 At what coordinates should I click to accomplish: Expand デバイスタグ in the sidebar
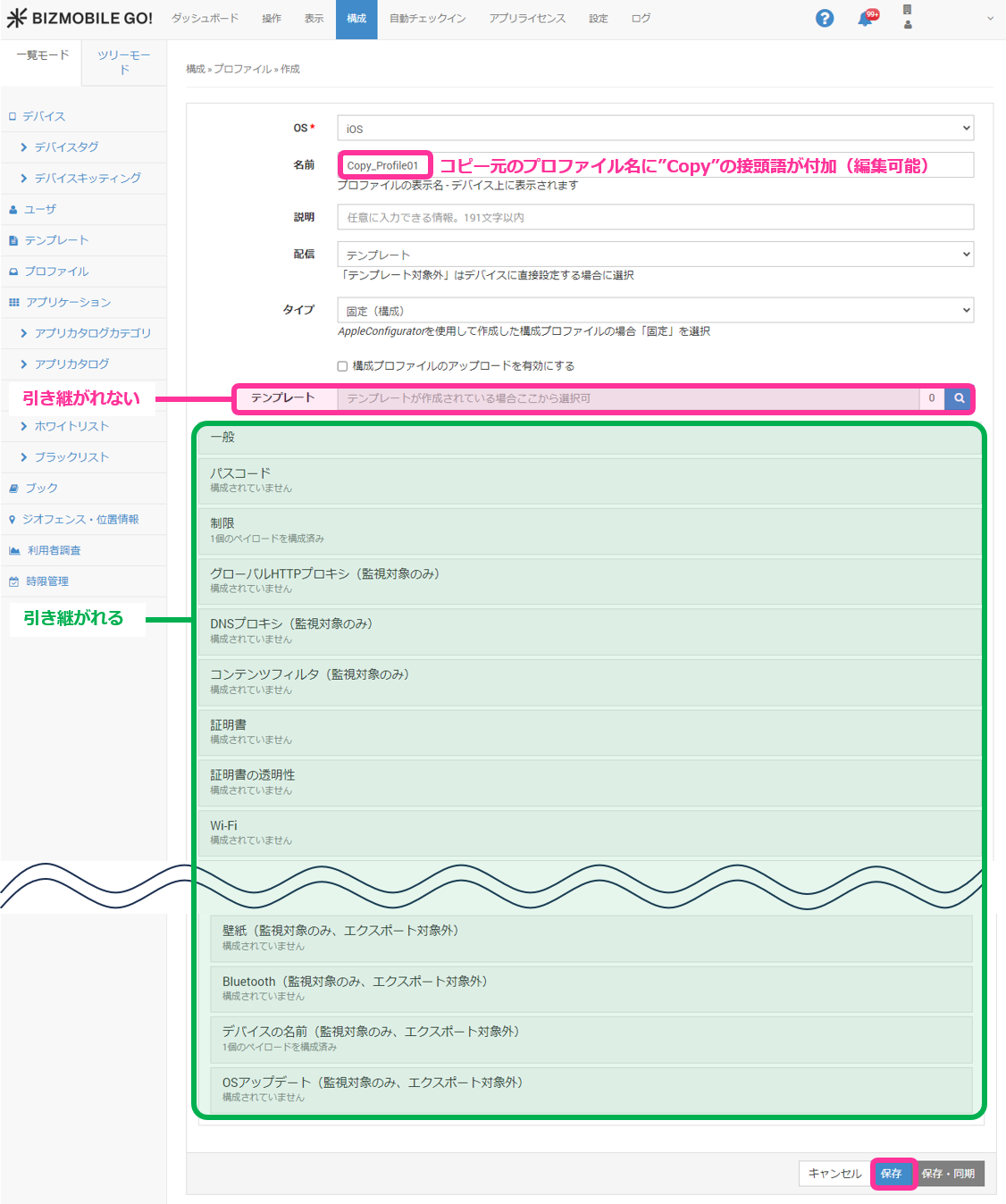[x=66, y=147]
